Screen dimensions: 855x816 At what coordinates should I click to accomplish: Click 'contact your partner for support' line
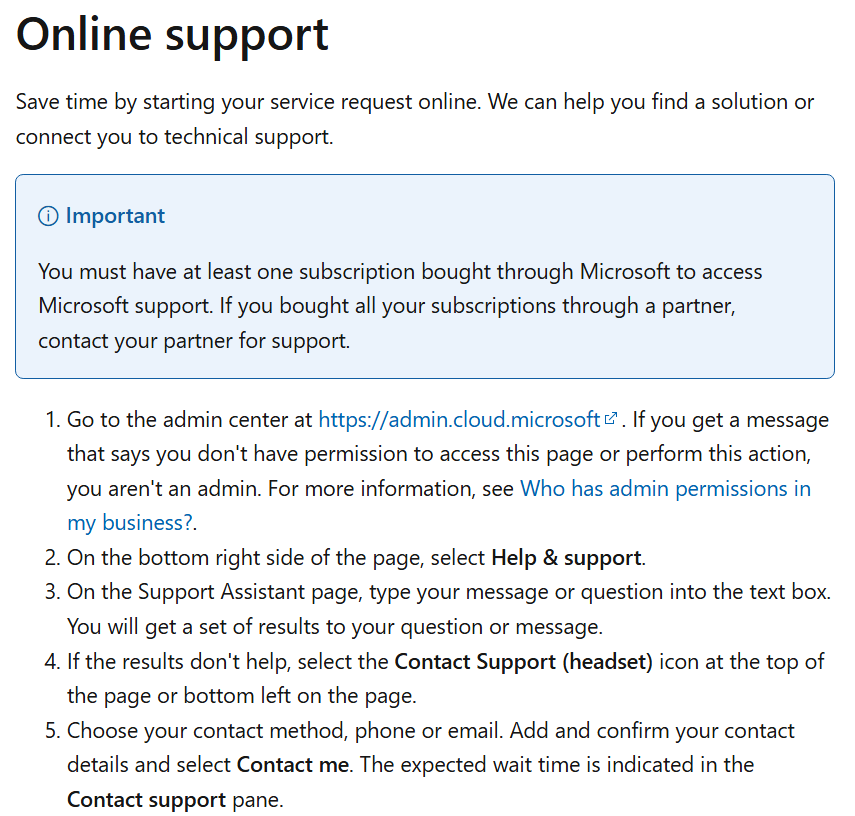(194, 341)
